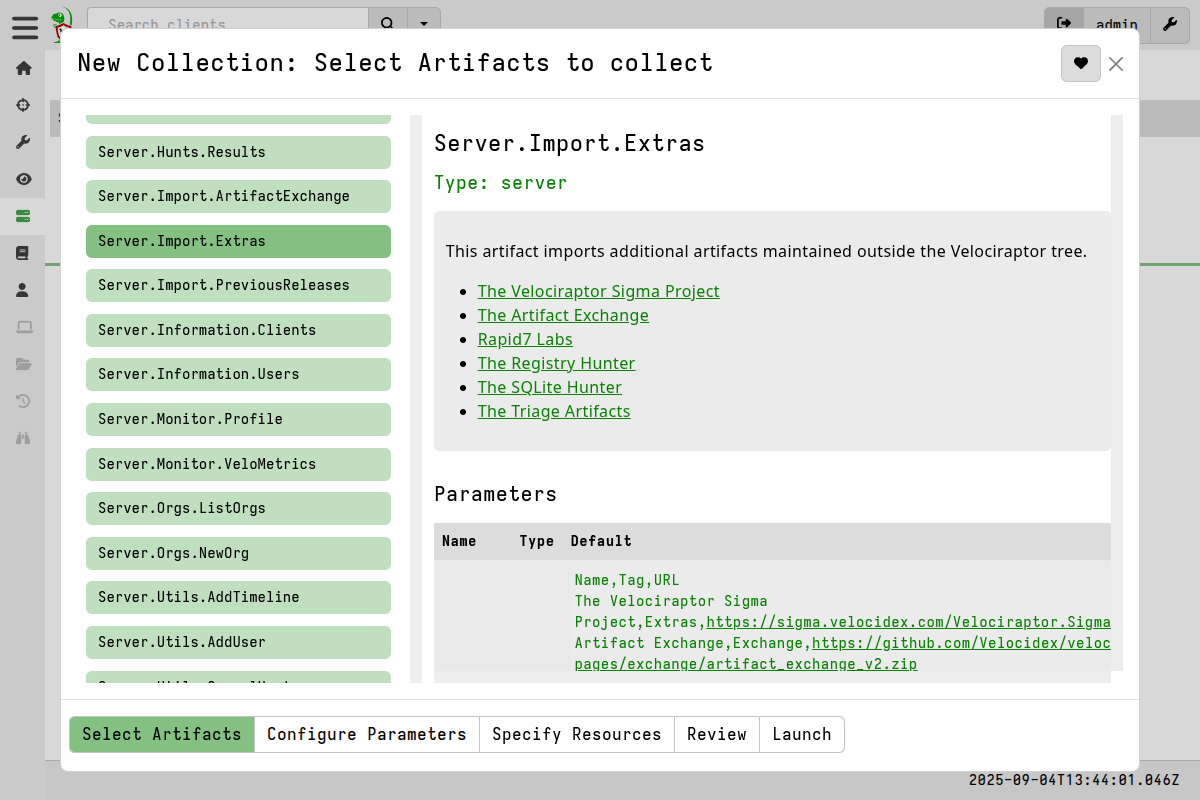
Task: Click the notebook icon in sidebar
Action: (24, 253)
